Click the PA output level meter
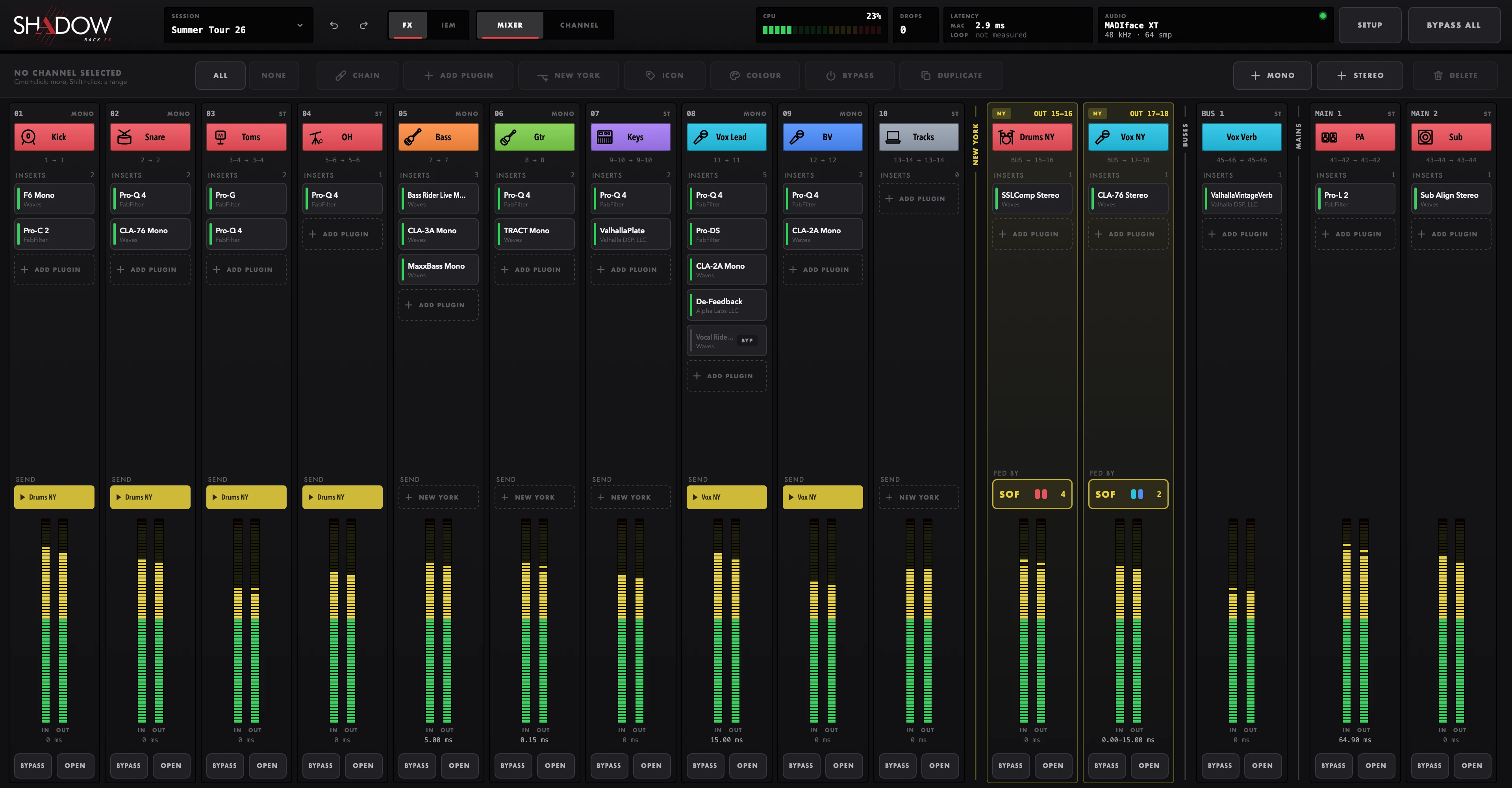This screenshot has width=1512, height=788. [x=1364, y=621]
